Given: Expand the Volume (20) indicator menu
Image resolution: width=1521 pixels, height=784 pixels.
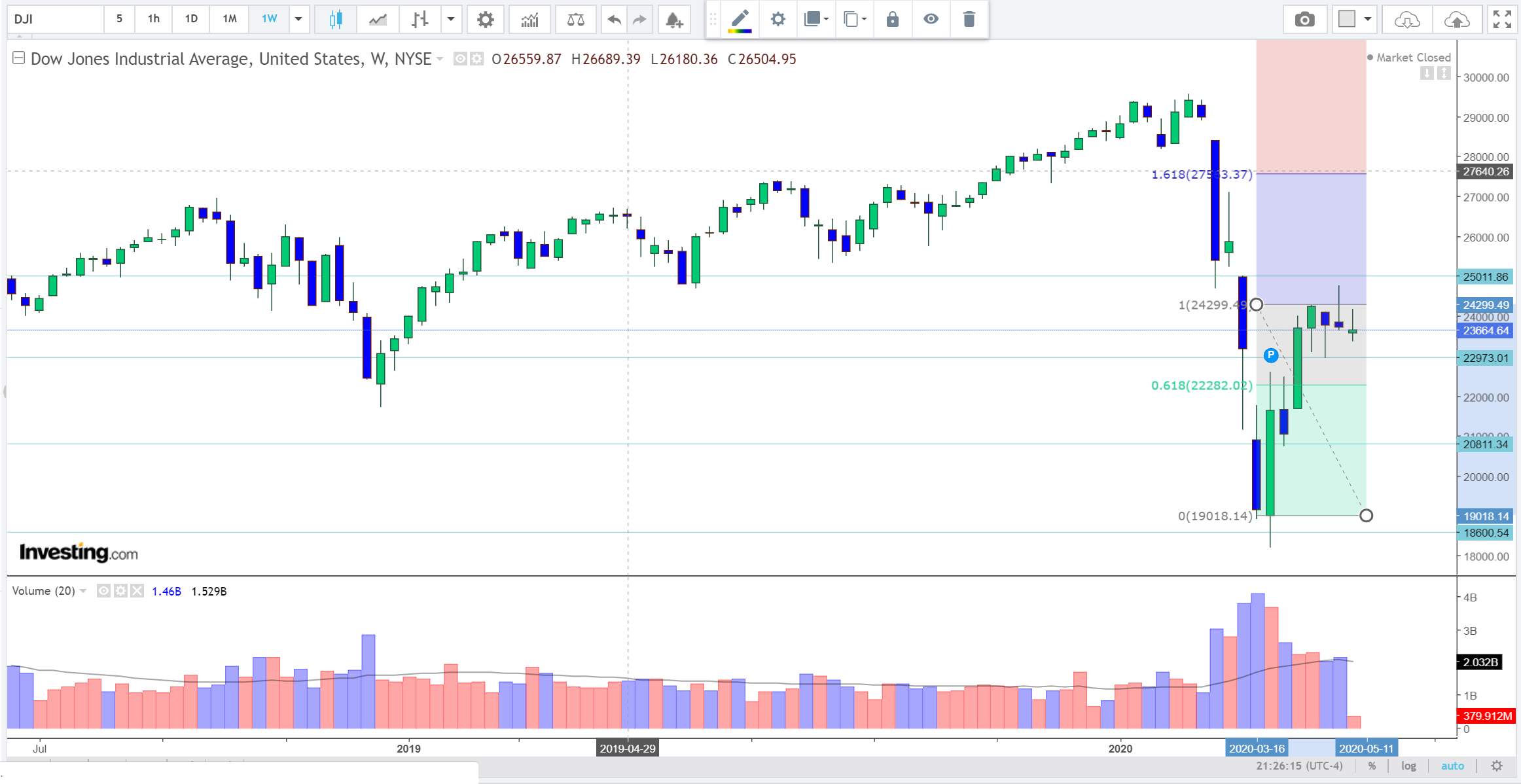Looking at the screenshot, I should (83, 591).
